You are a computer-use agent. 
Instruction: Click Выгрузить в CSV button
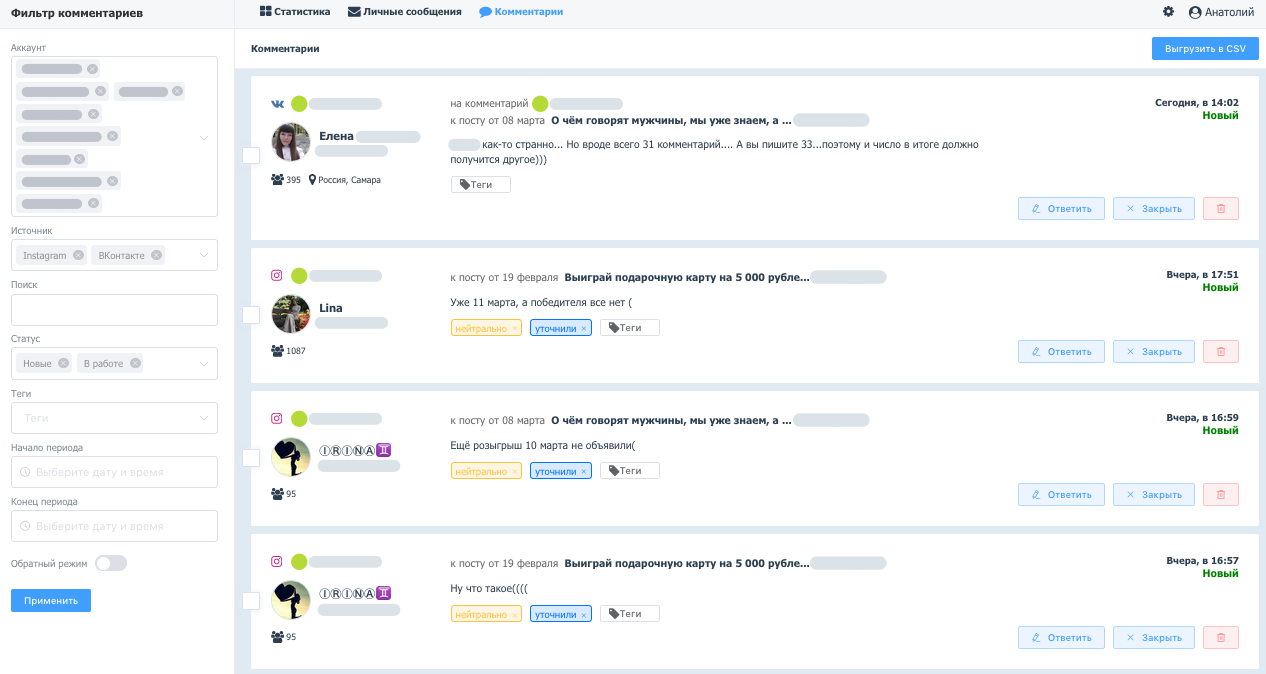(x=1205, y=48)
